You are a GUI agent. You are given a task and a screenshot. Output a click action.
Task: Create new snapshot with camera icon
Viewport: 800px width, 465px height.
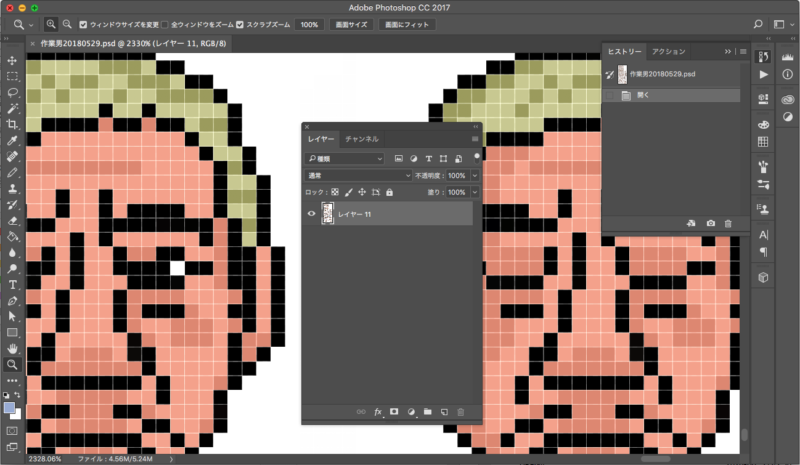pos(710,223)
